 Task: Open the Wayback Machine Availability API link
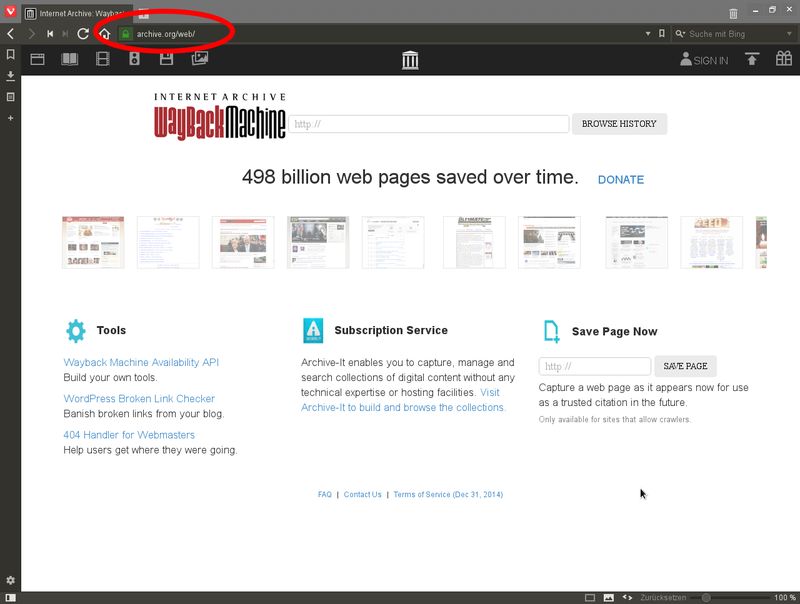(141, 362)
